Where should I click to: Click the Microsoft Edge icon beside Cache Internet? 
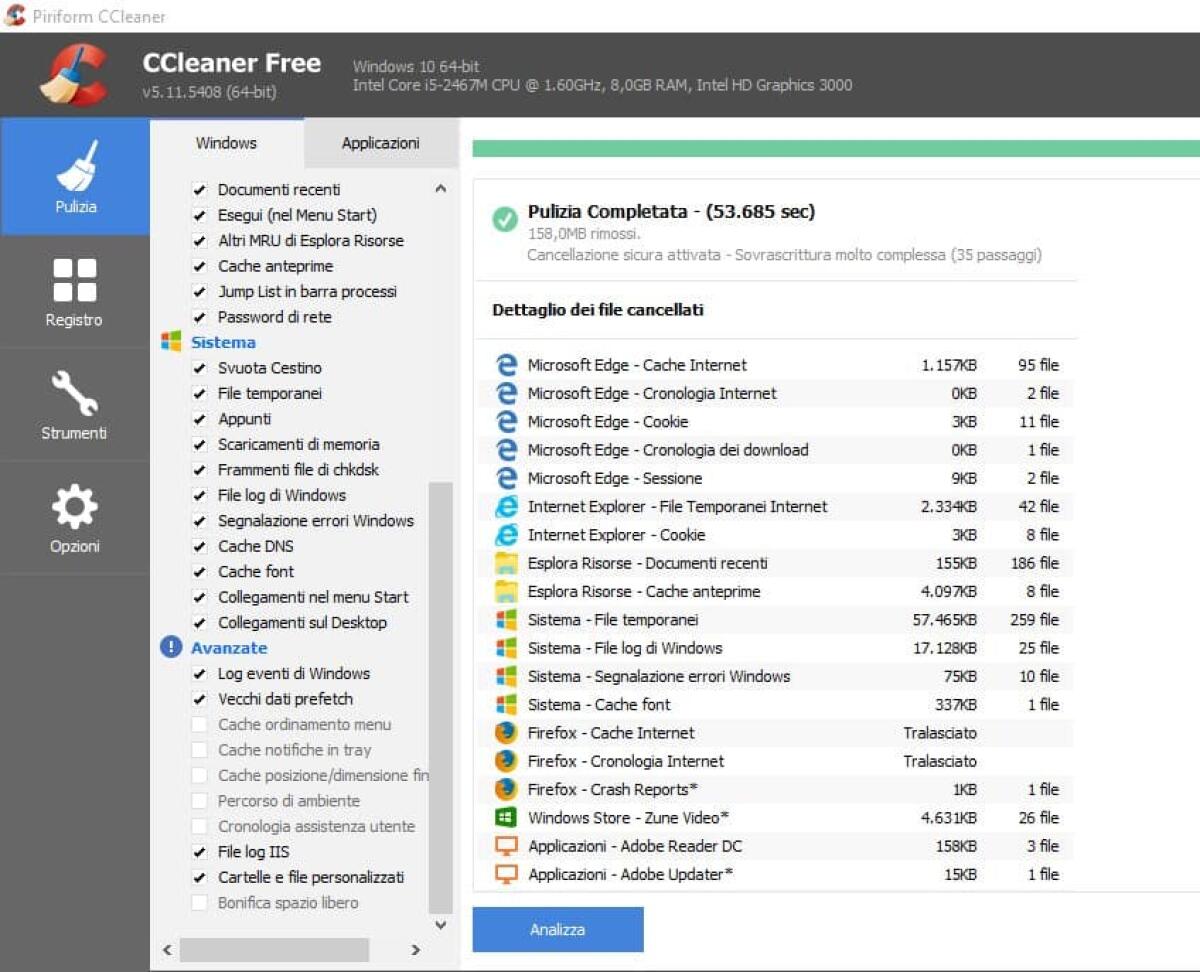(506, 365)
